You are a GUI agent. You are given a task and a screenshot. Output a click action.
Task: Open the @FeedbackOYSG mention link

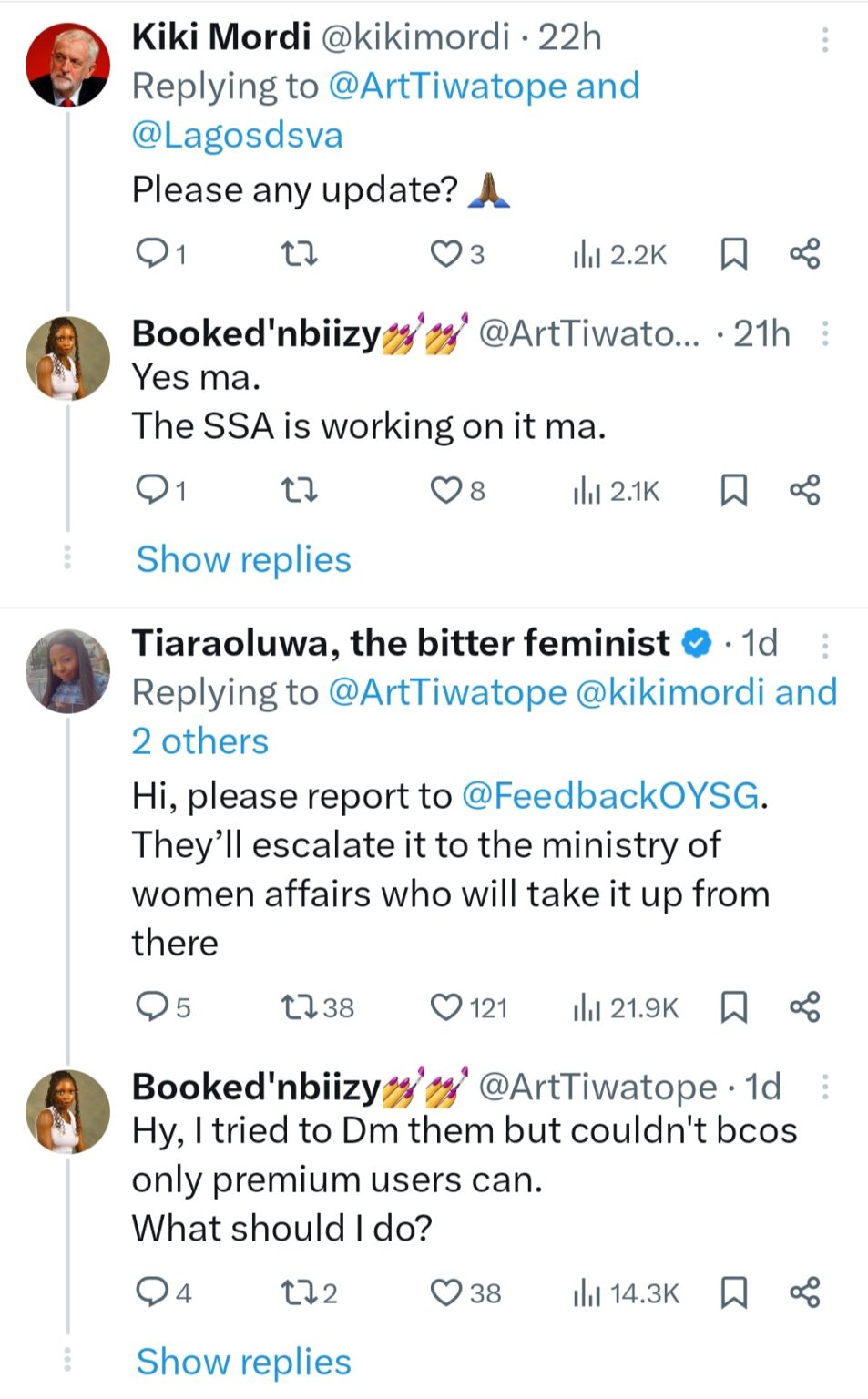tap(610, 796)
